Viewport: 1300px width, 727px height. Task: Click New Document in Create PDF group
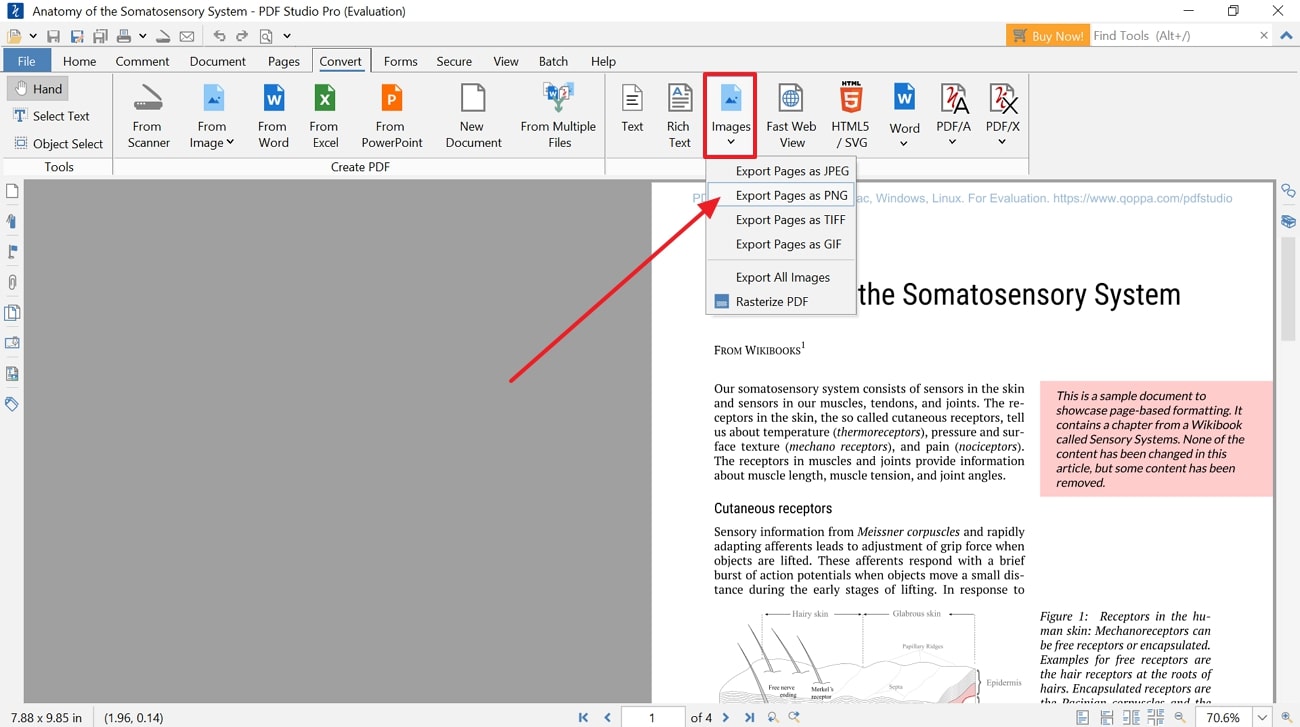point(472,116)
